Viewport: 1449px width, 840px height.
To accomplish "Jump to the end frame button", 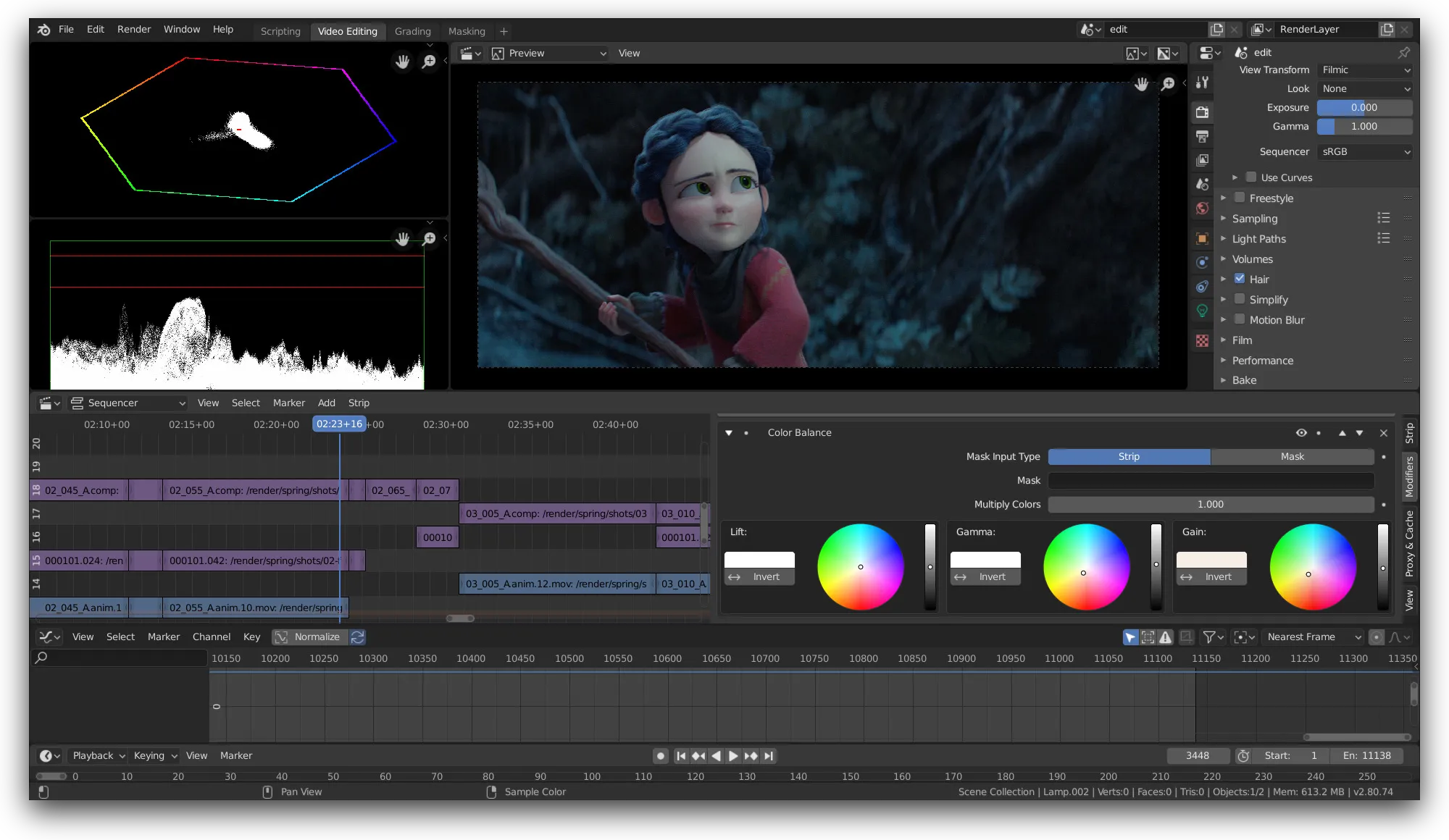I will (x=769, y=756).
